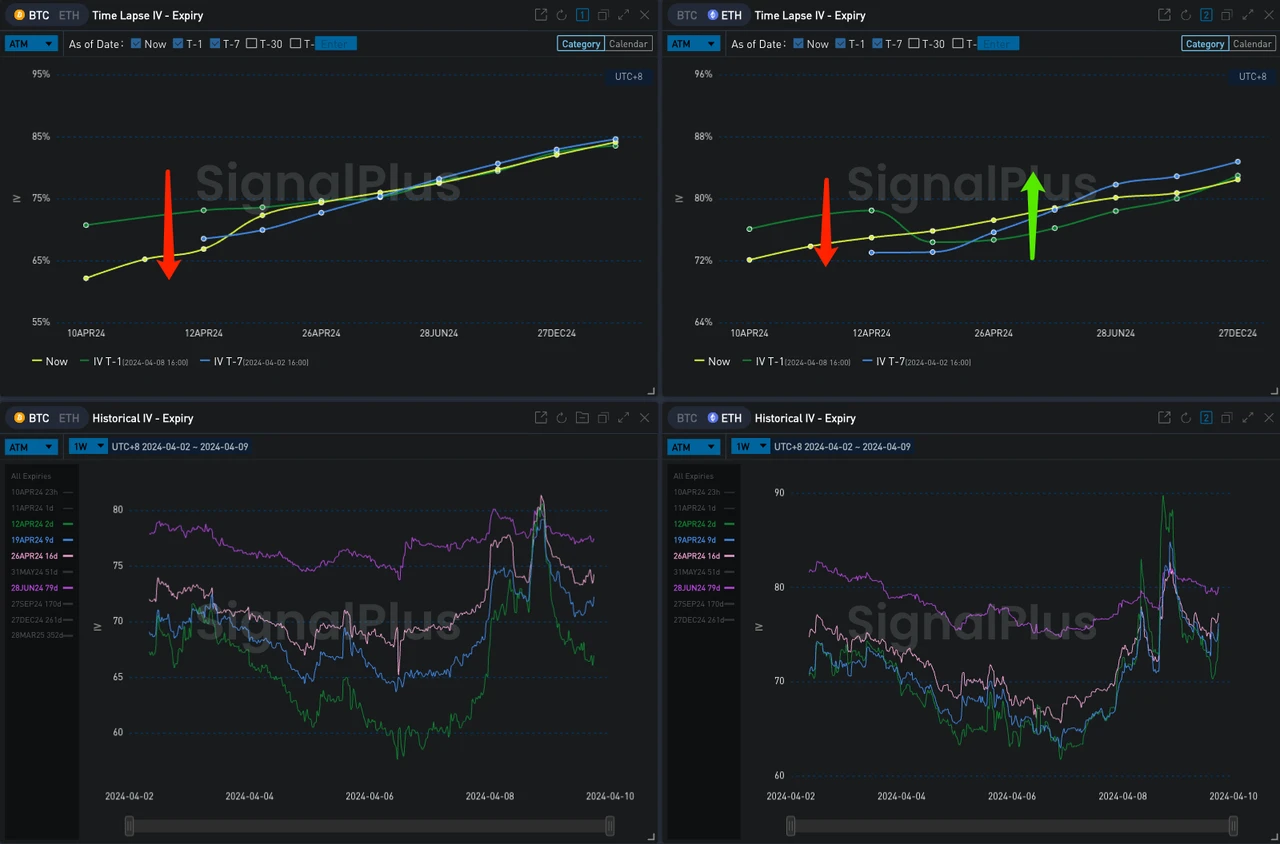Open BTC Historical IV in a new window
The image size is (1280, 844).
540,417
